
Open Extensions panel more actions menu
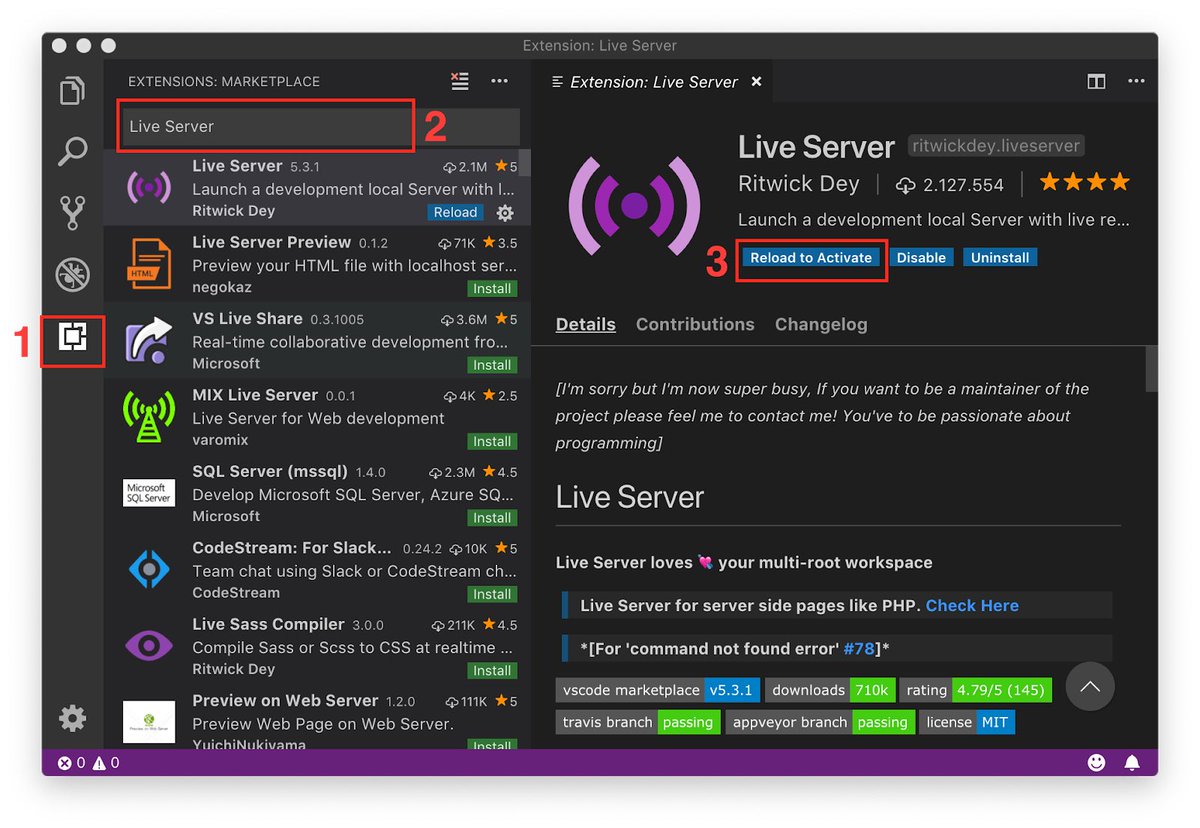tap(500, 81)
